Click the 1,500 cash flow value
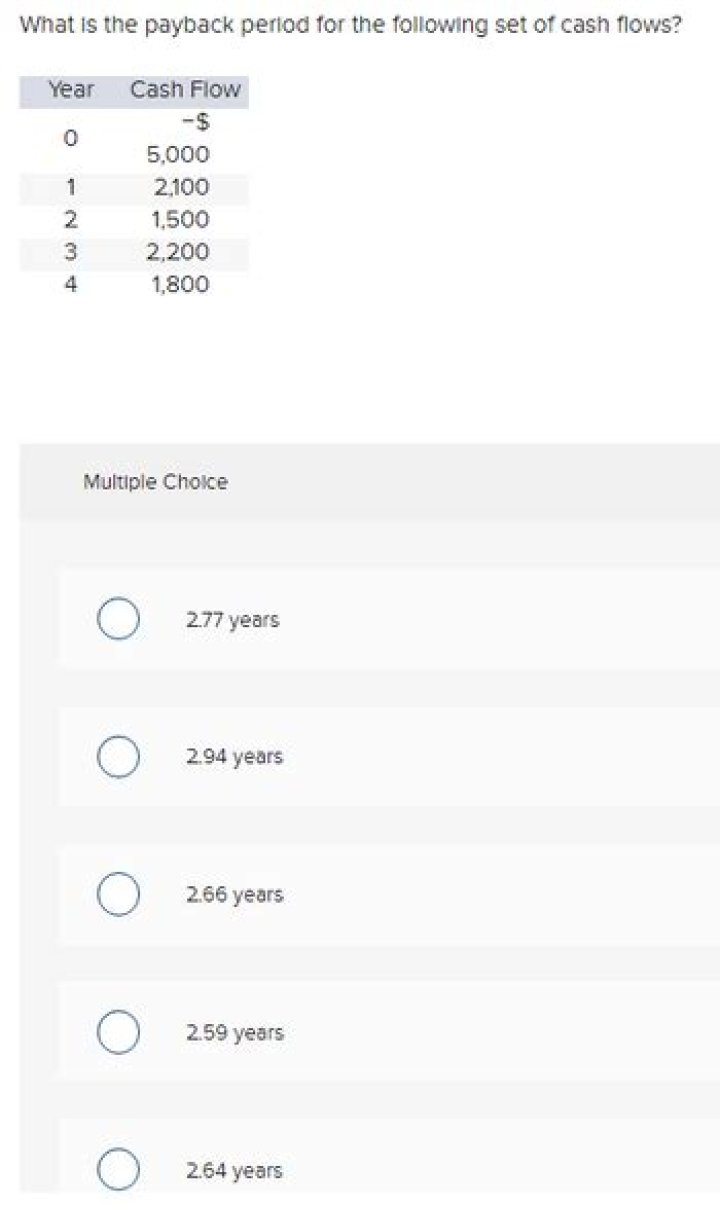Screen dimensions: 720x1205 coord(180,219)
